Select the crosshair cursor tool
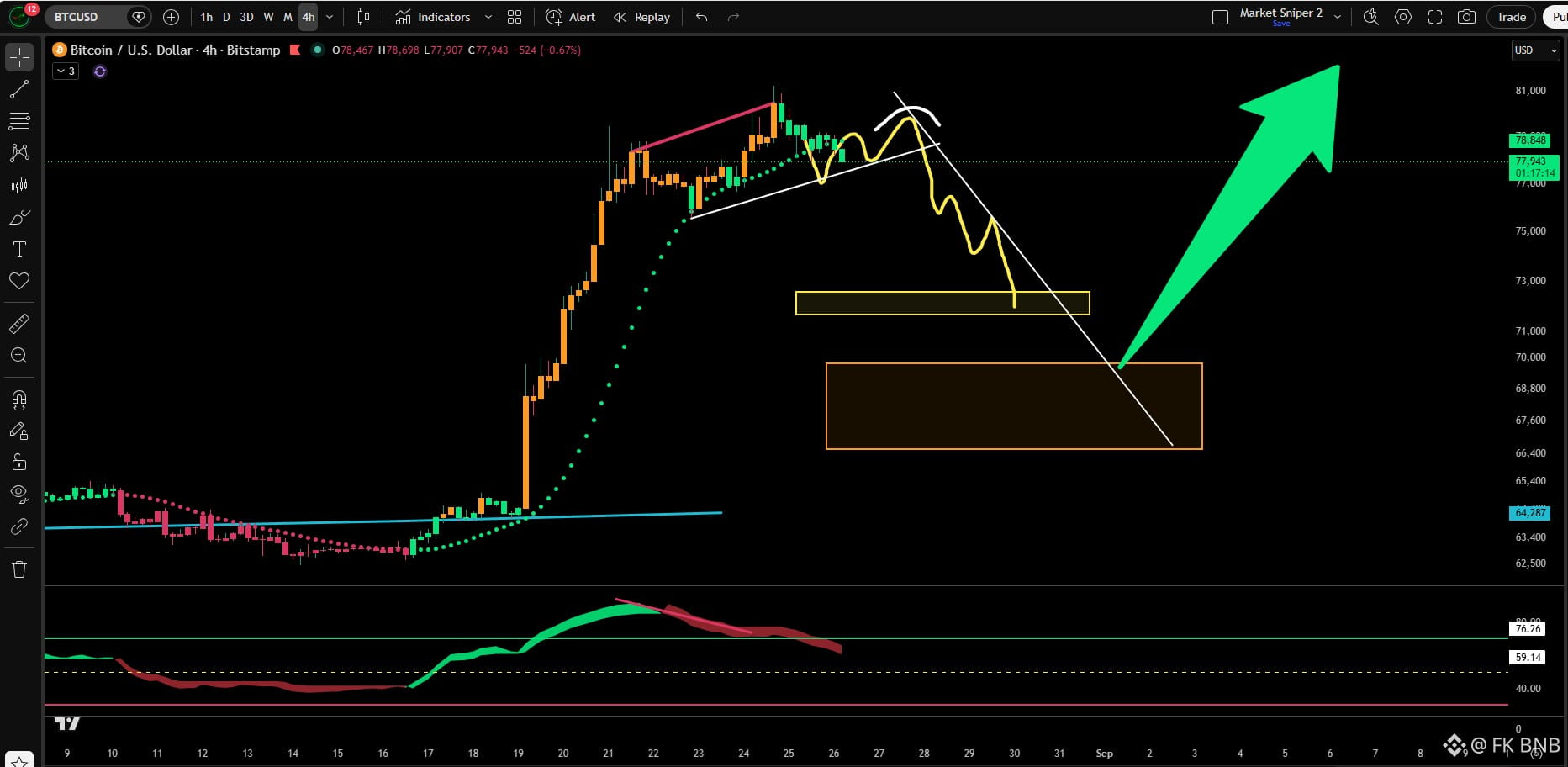Viewport: 1568px width, 767px height. pos(19,57)
